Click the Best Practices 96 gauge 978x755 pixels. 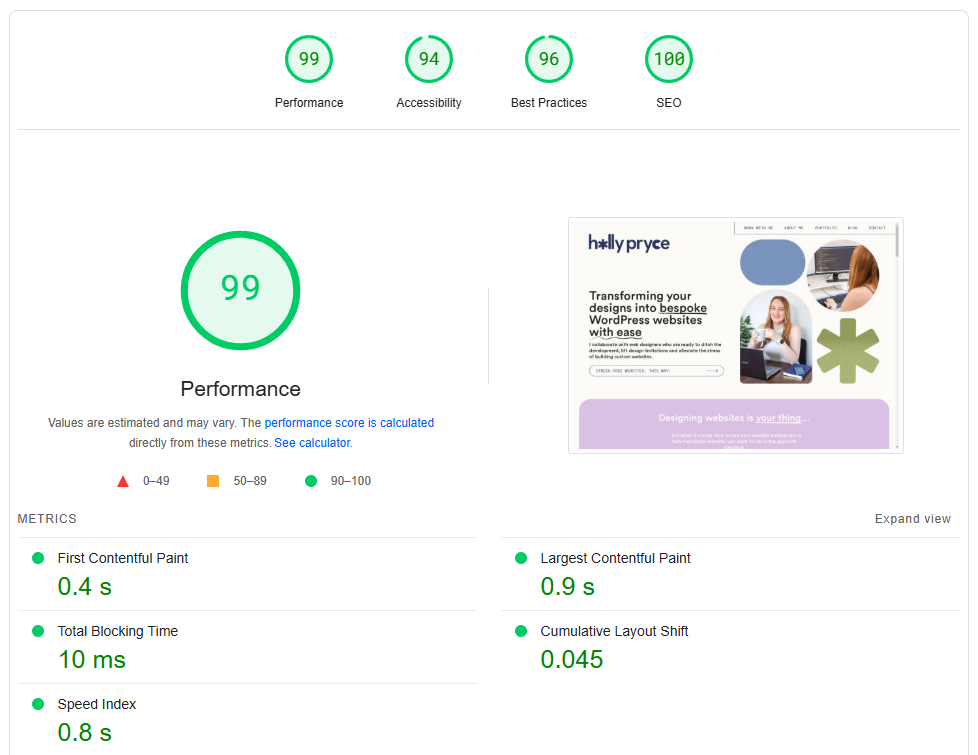tap(549, 59)
